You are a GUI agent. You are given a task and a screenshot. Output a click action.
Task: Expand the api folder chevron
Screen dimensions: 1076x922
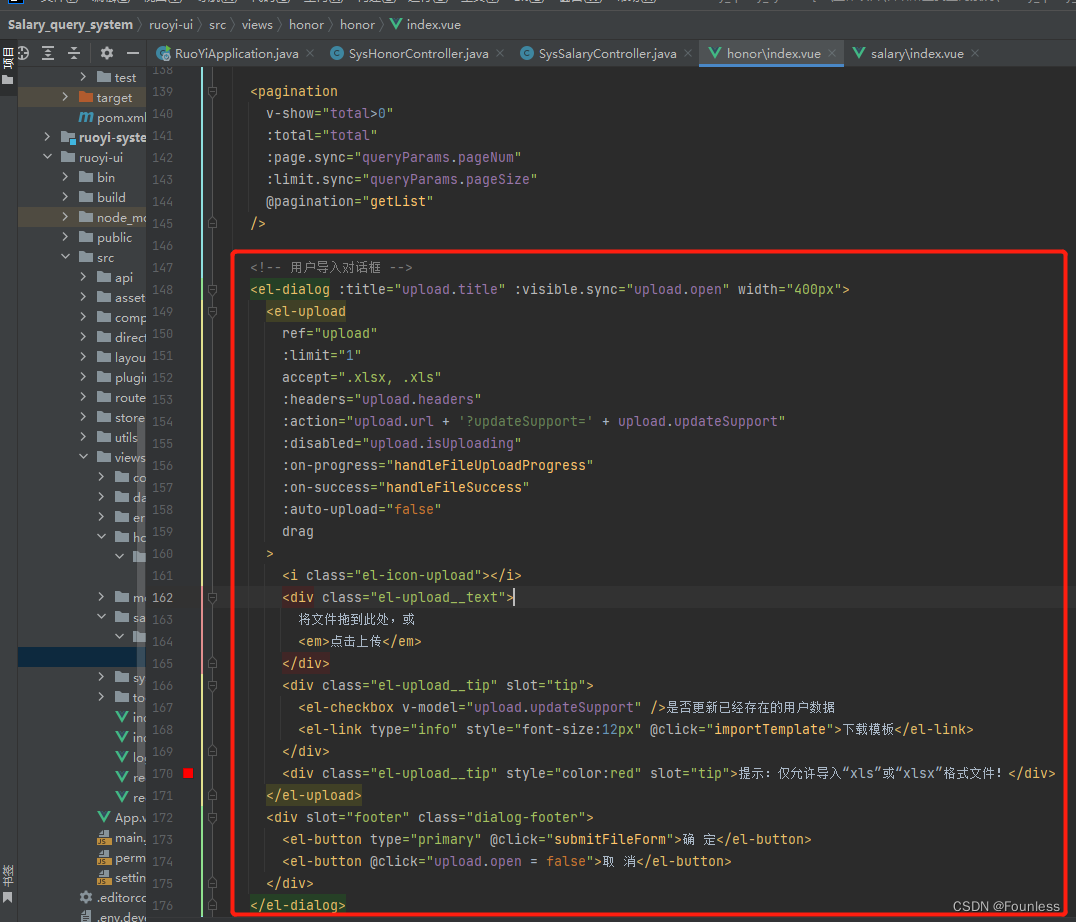83,276
